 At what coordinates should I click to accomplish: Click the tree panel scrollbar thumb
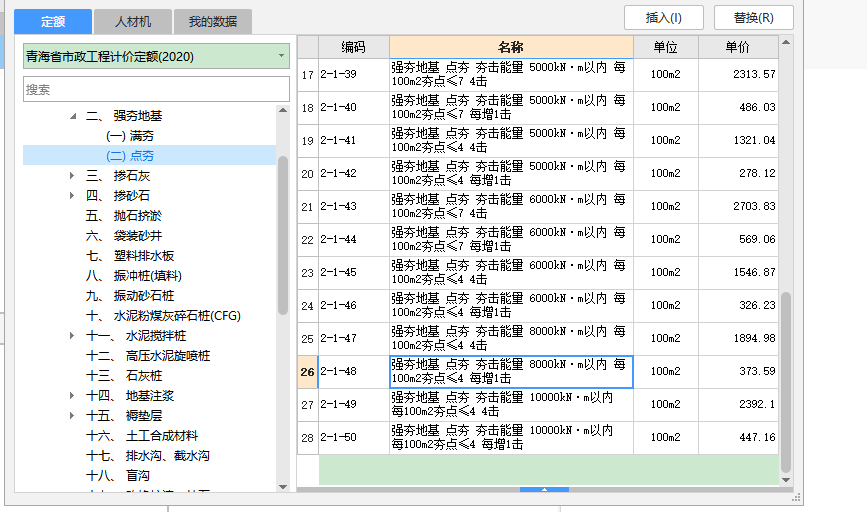(283, 236)
